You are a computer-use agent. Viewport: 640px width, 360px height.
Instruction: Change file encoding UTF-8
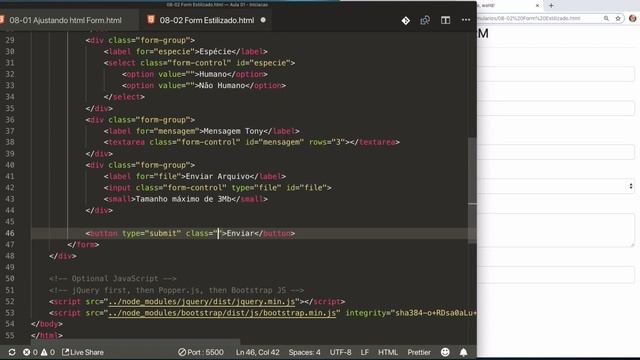tap(340, 352)
